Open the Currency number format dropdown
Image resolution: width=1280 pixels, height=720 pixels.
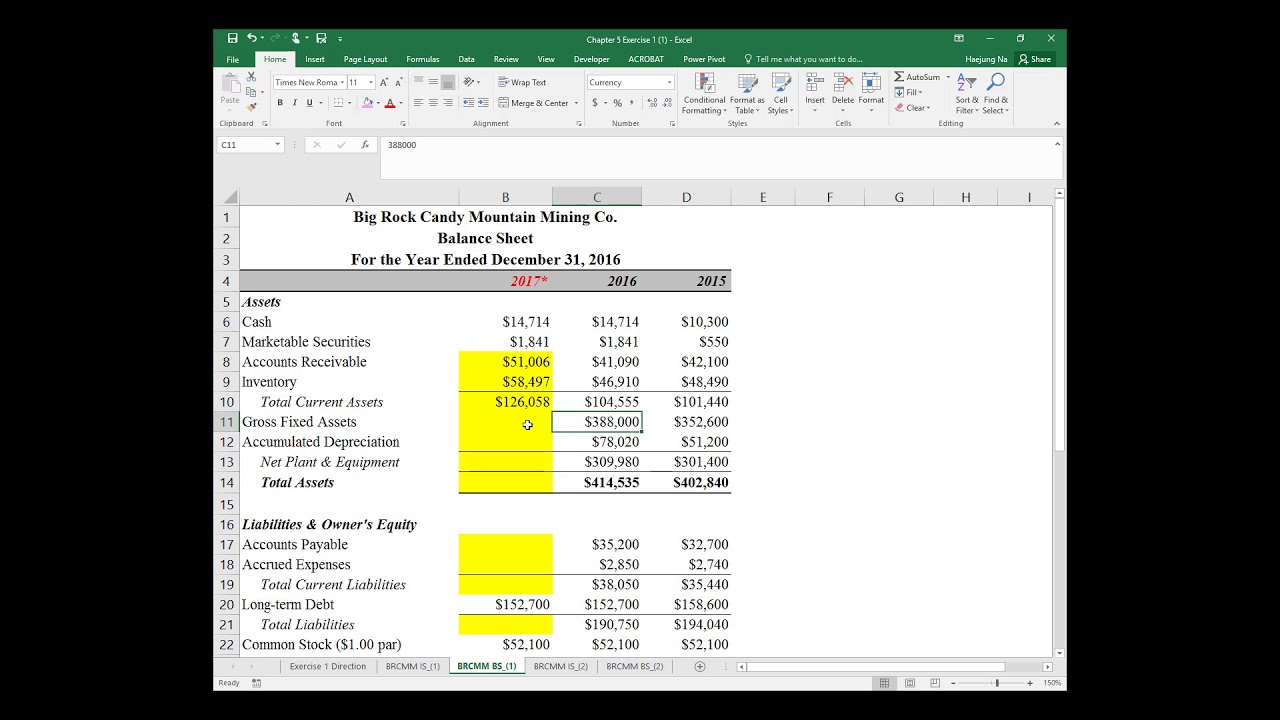tap(669, 82)
